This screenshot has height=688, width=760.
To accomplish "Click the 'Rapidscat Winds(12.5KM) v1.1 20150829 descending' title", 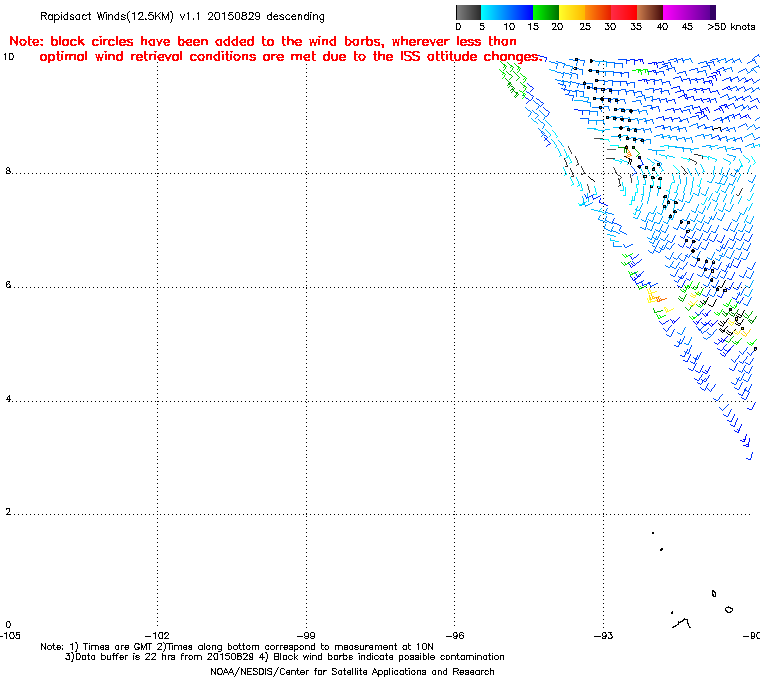I will tap(182, 16).
